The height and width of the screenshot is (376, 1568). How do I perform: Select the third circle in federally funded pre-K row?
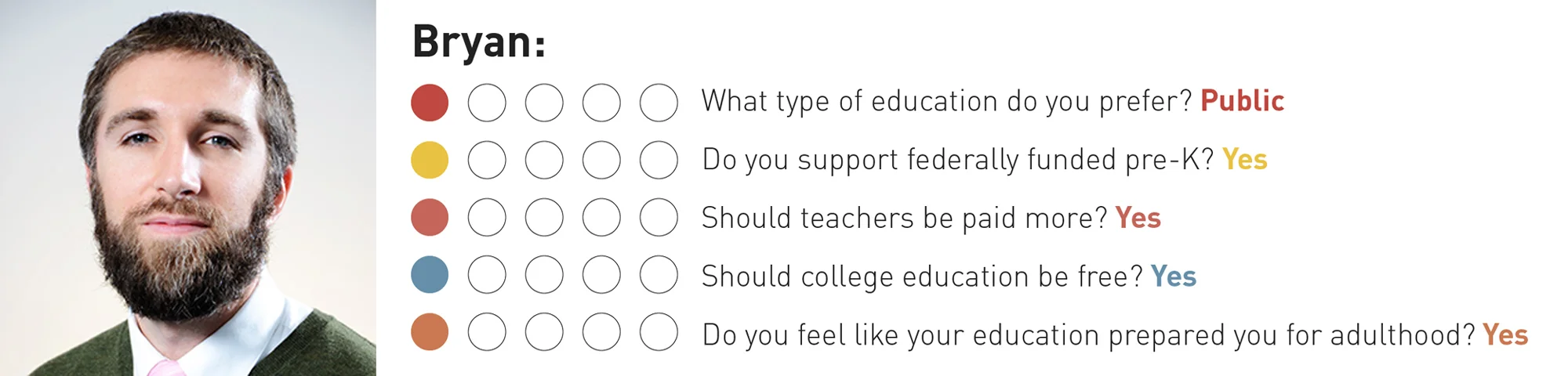[544, 160]
